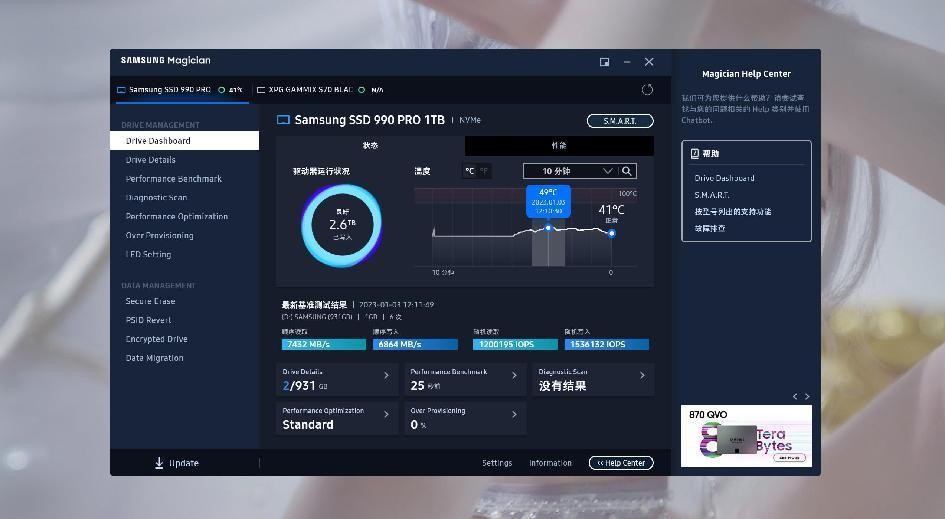
Task: Click the Update download arrow icon
Action: pyautogui.click(x=159, y=462)
